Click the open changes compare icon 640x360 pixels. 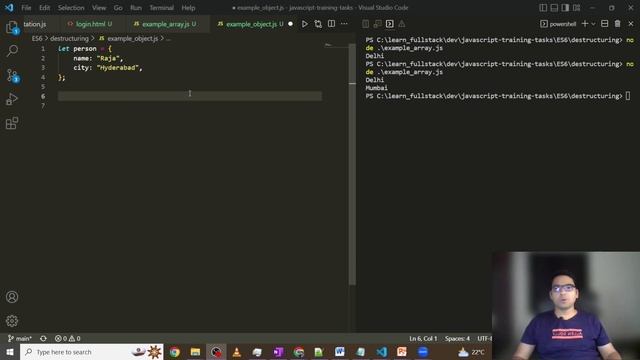[x=318, y=24]
